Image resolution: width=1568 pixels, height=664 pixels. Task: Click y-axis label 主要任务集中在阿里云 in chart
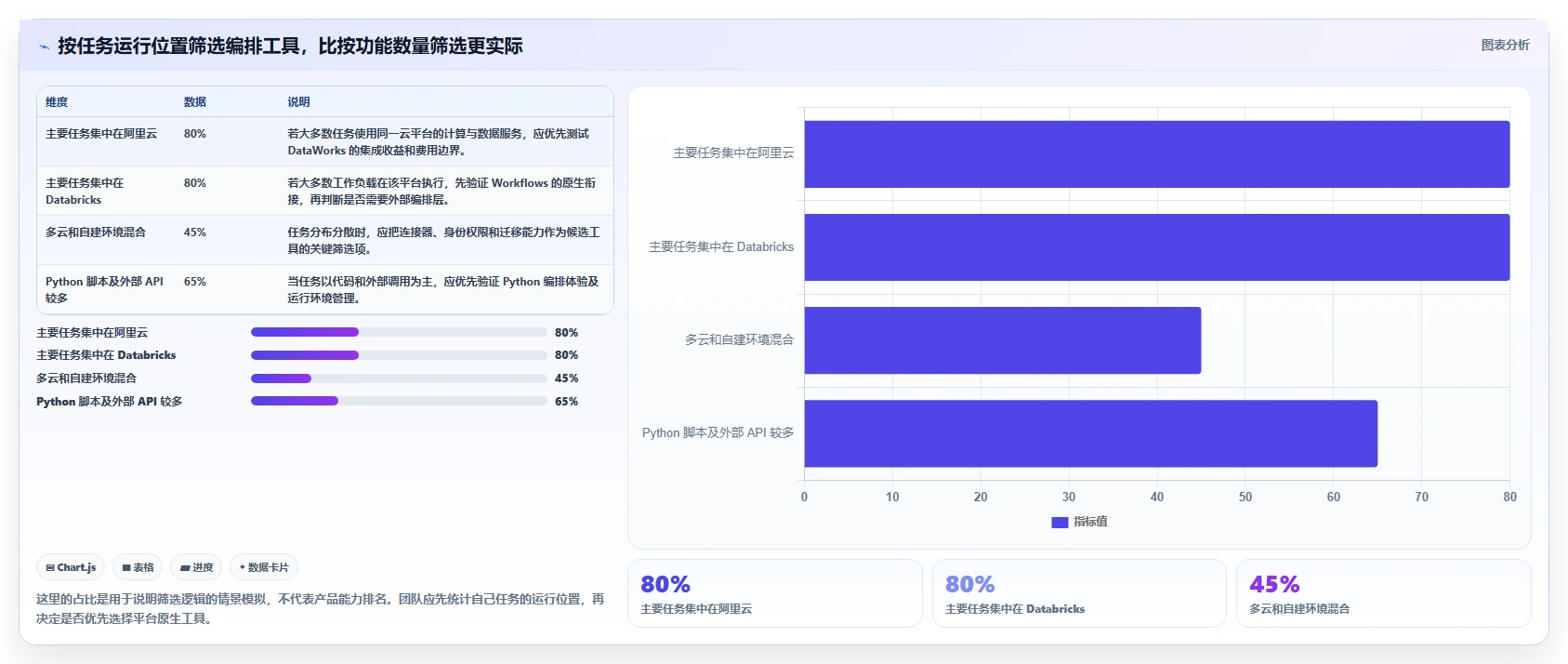click(x=733, y=153)
